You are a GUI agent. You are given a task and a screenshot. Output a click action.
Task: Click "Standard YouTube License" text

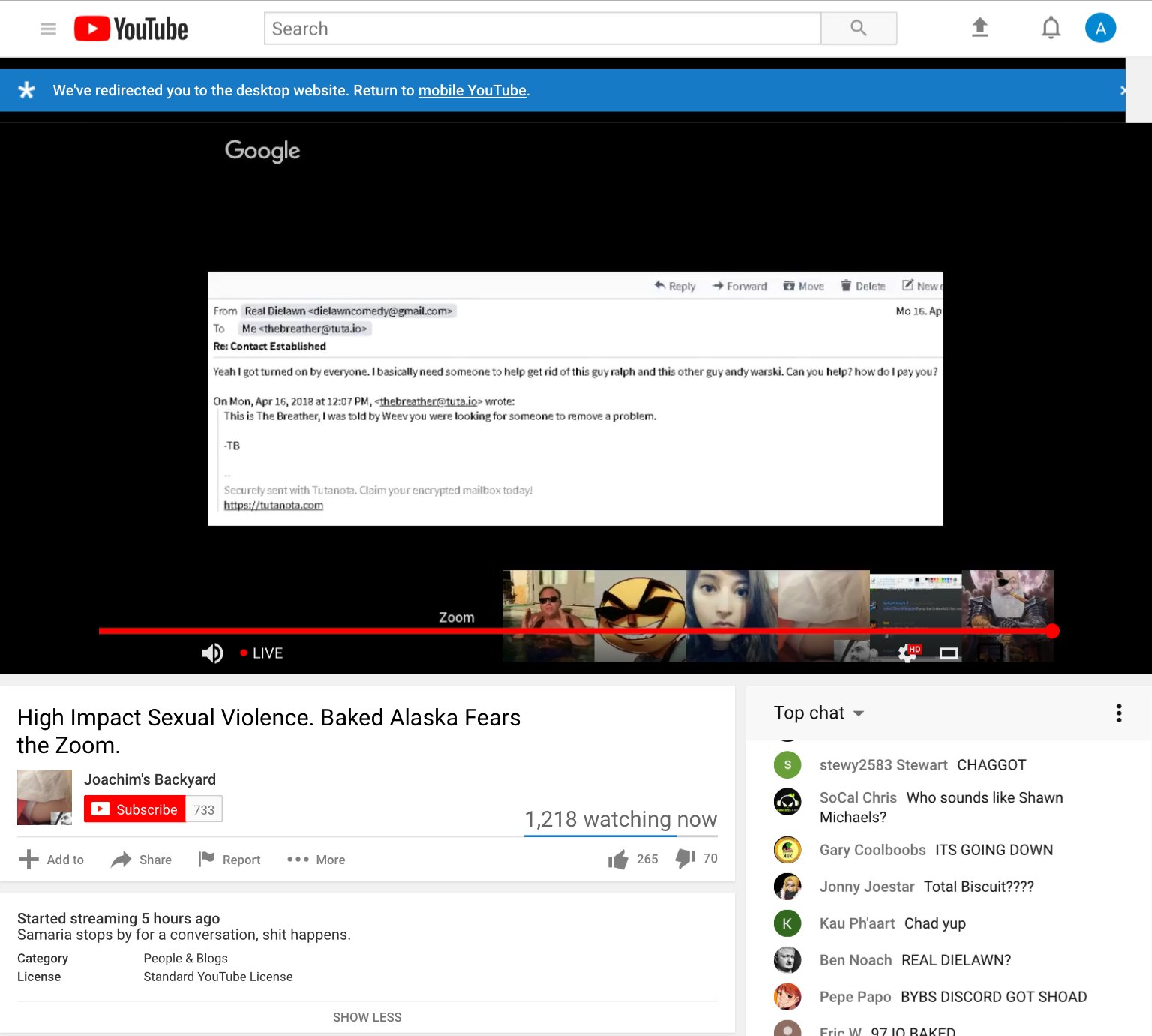point(217,977)
